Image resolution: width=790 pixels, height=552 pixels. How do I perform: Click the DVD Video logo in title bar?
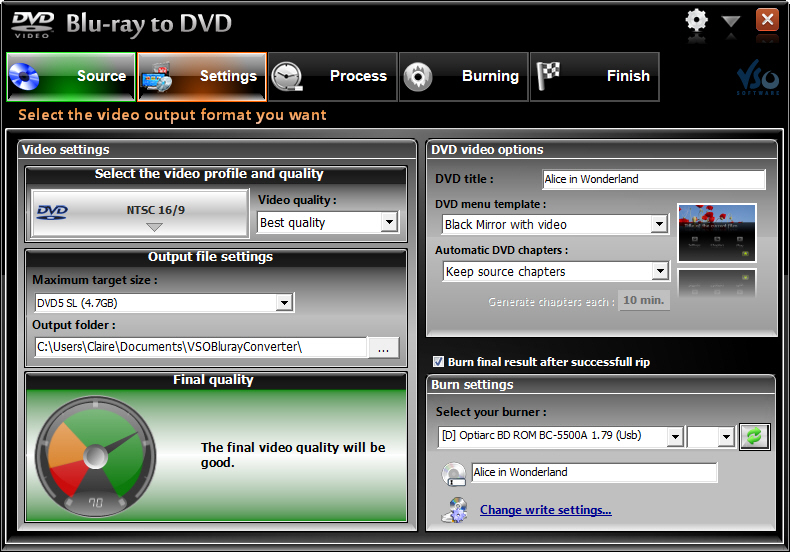[33, 23]
